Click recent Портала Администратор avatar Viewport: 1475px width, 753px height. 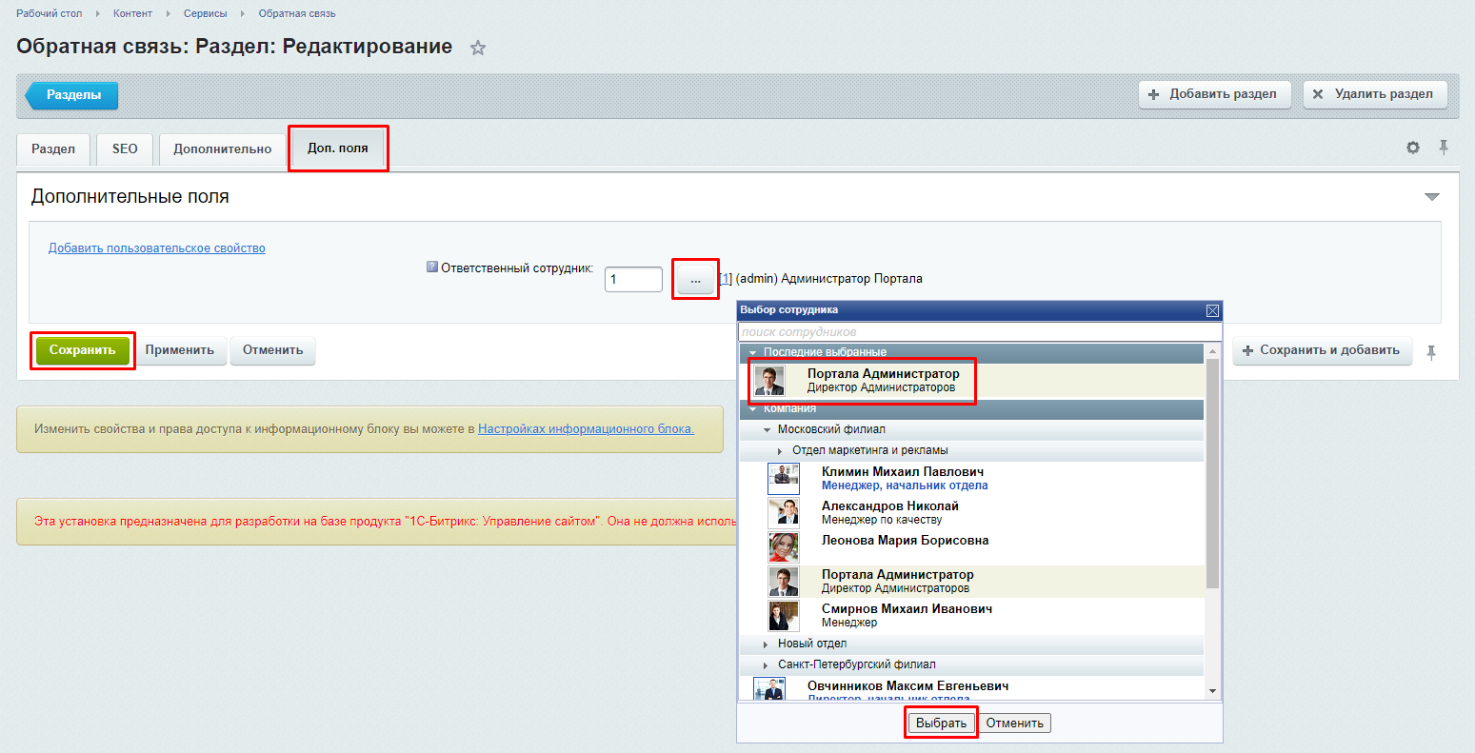[x=769, y=381]
